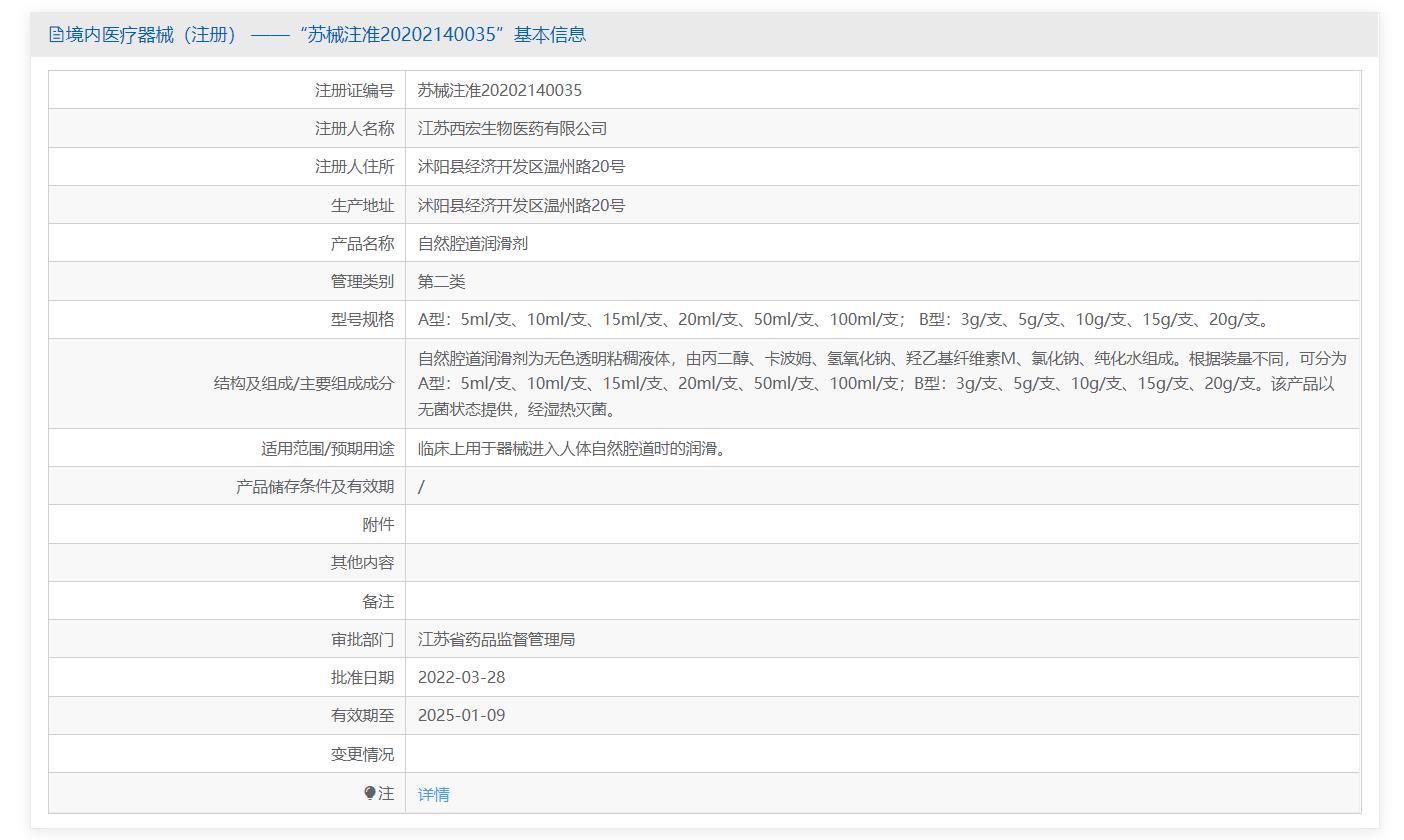Click intended use text 临床上用于器械进入人体自然腔道时的润滑
The height and width of the screenshot is (840, 1404).
click(575, 448)
